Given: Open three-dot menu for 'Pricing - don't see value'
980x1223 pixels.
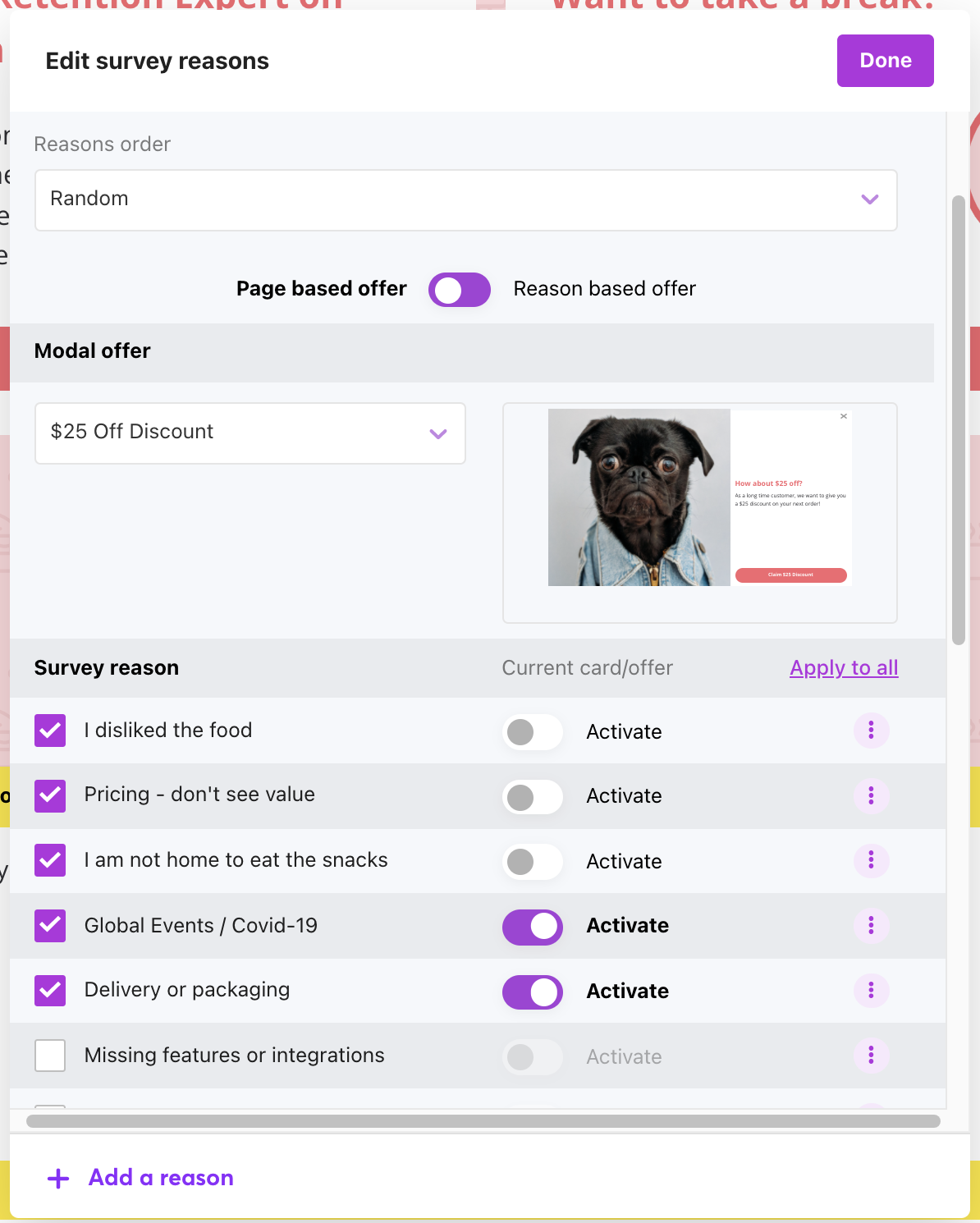Looking at the screenshot, I should point(871,795).
